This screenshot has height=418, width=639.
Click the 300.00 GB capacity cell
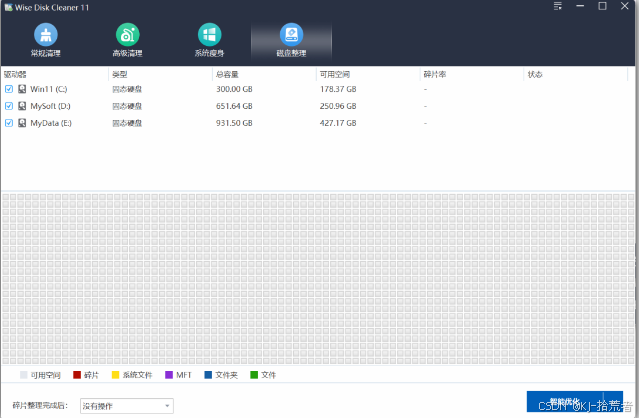pyautogui.click(x=234, y=89)
